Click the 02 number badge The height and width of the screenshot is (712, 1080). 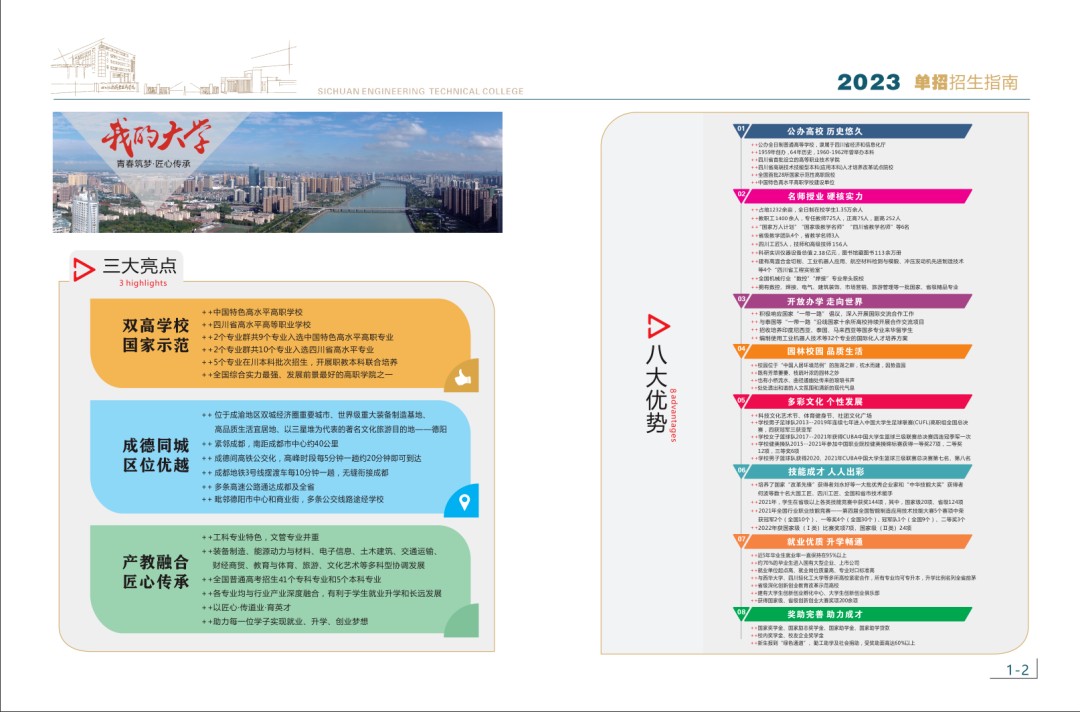coord(741,194)
